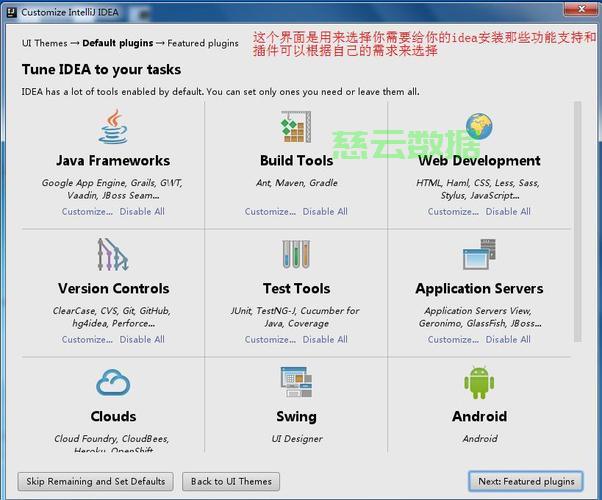Image resolution: width=602 pixels, height=500 pixels.
Task: Click the Application Servers window icon
Action: click(x=479, y=254)
